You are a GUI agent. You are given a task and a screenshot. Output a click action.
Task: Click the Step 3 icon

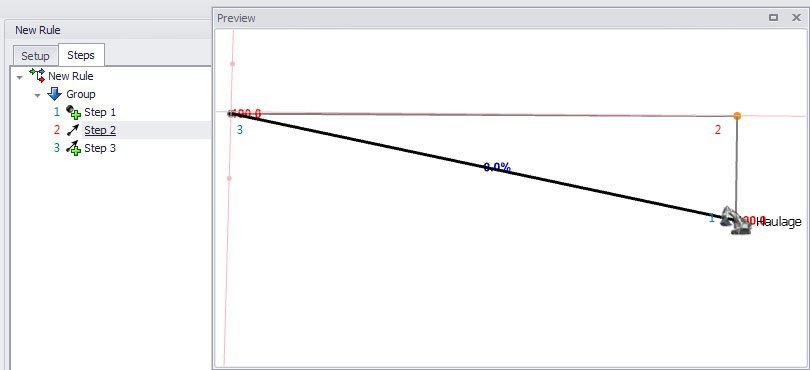pyautogui.click(x=73, y=148)
